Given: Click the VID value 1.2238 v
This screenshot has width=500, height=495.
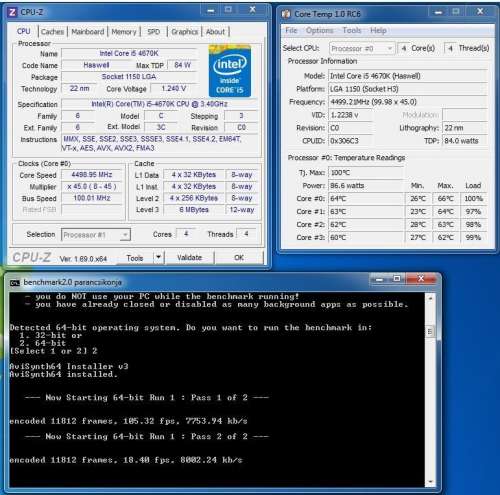Looking at the screenshot, I should [350, 115].
